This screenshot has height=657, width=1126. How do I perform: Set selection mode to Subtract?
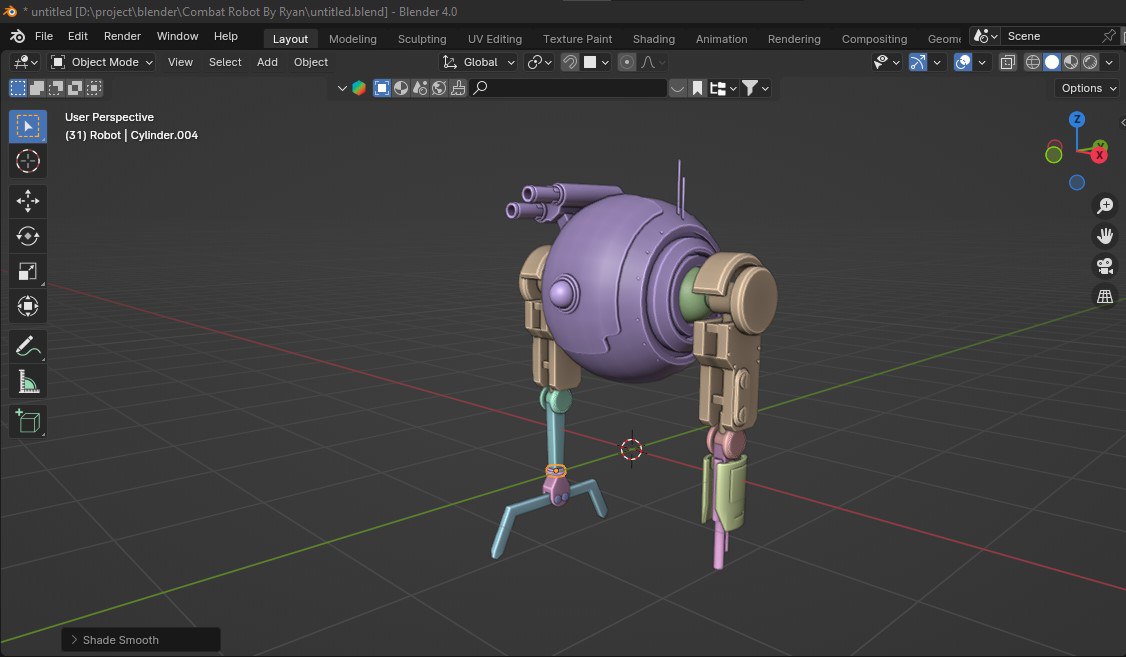click(x=56, y=88)
